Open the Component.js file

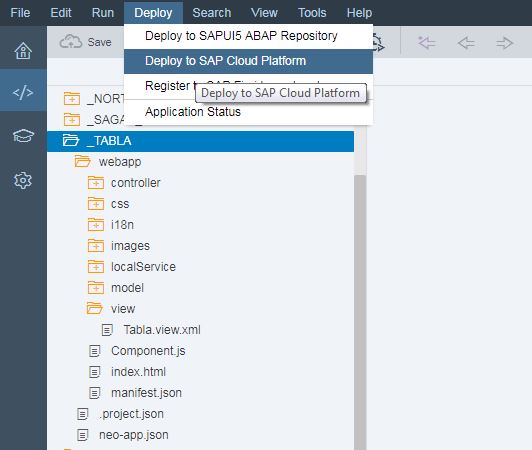(148, 351)
